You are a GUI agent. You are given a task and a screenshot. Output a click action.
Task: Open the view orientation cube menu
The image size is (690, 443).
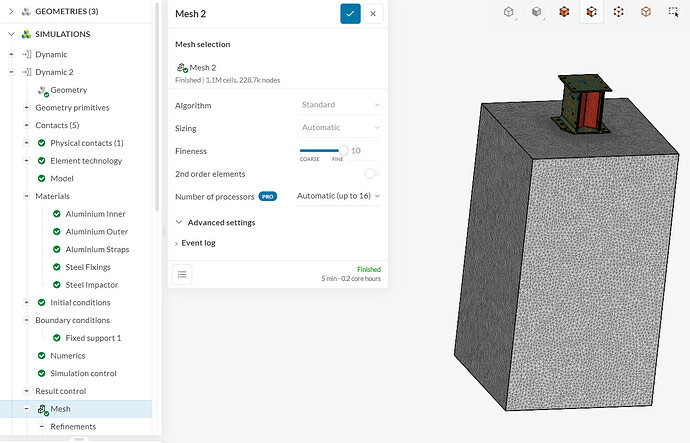click(x=509, y=12)
